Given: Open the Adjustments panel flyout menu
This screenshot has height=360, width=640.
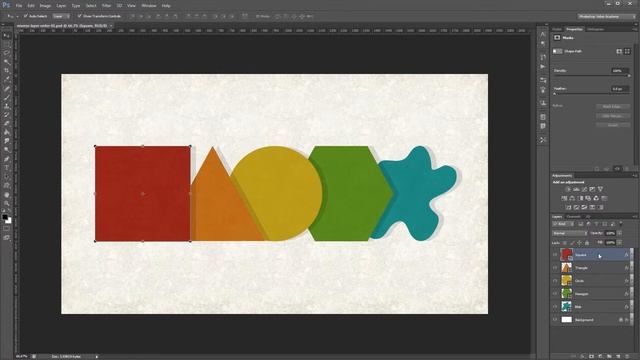Looking at the screenshot, I should click(x=635, y=176).
